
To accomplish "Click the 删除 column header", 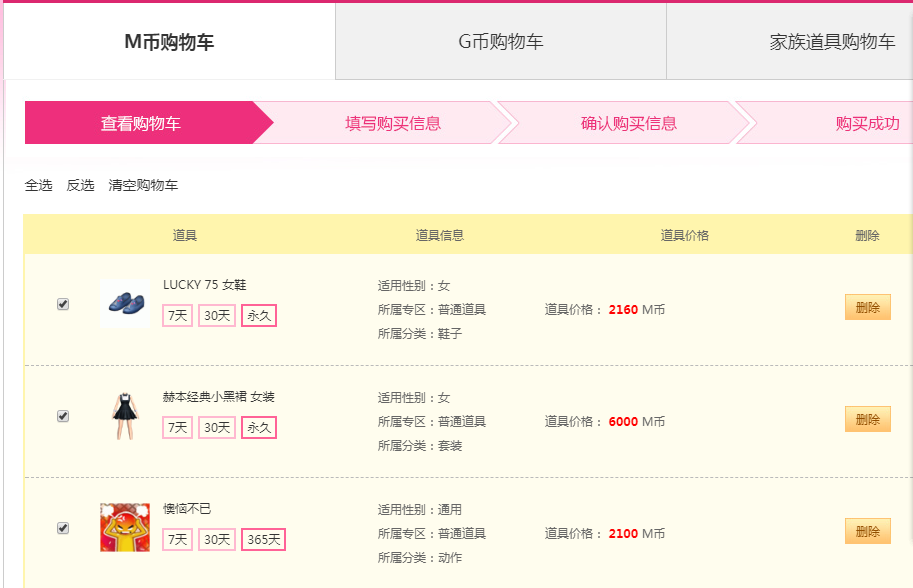I will pos(867,235).
